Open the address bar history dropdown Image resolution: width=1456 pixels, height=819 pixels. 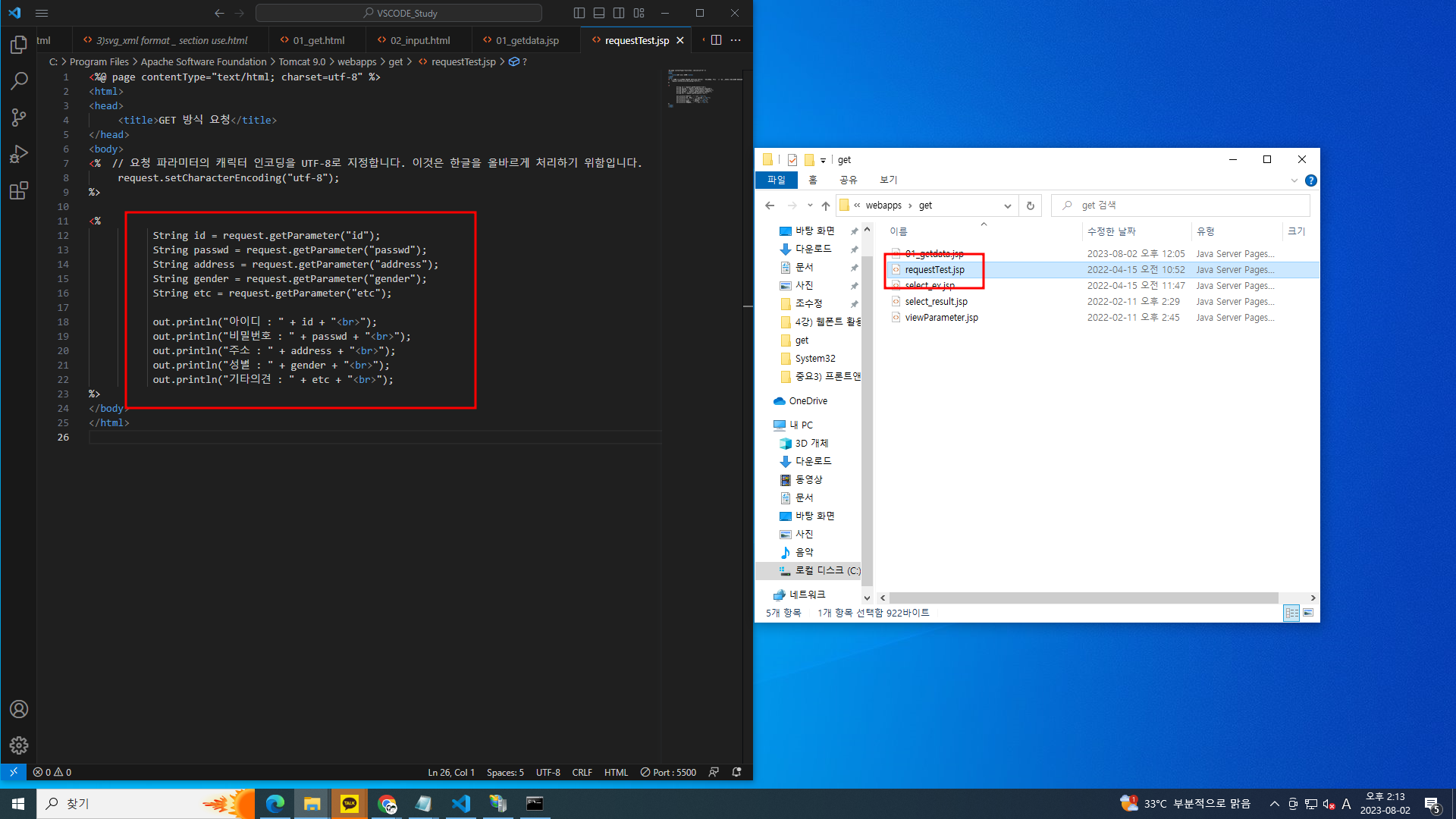click(1007, 206)
